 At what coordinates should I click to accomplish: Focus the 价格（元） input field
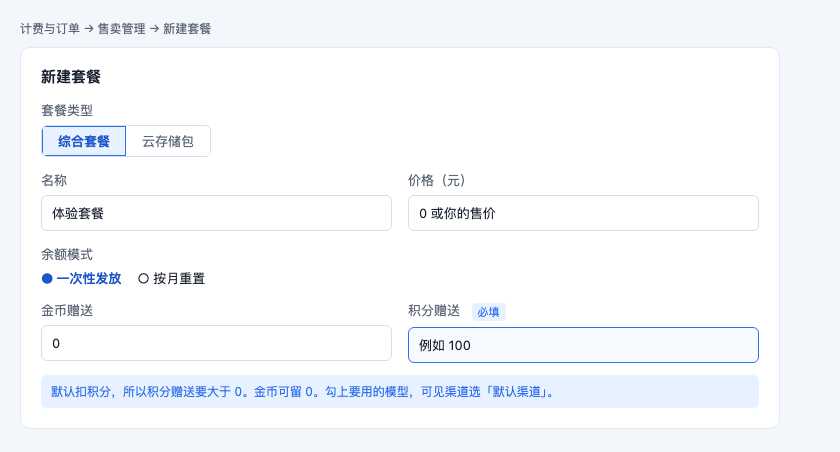[583, 213]
